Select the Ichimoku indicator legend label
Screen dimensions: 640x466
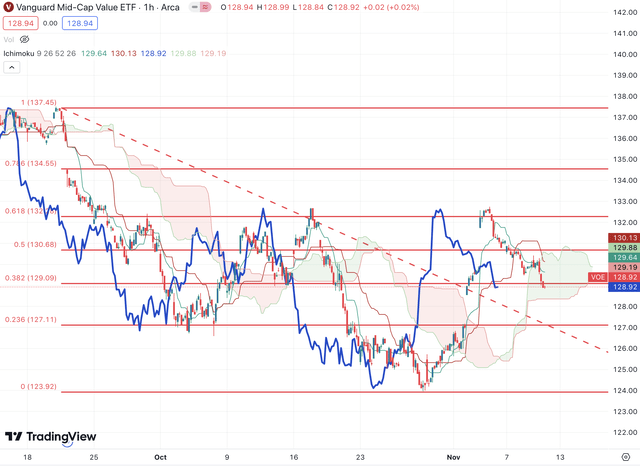[20, 52]
